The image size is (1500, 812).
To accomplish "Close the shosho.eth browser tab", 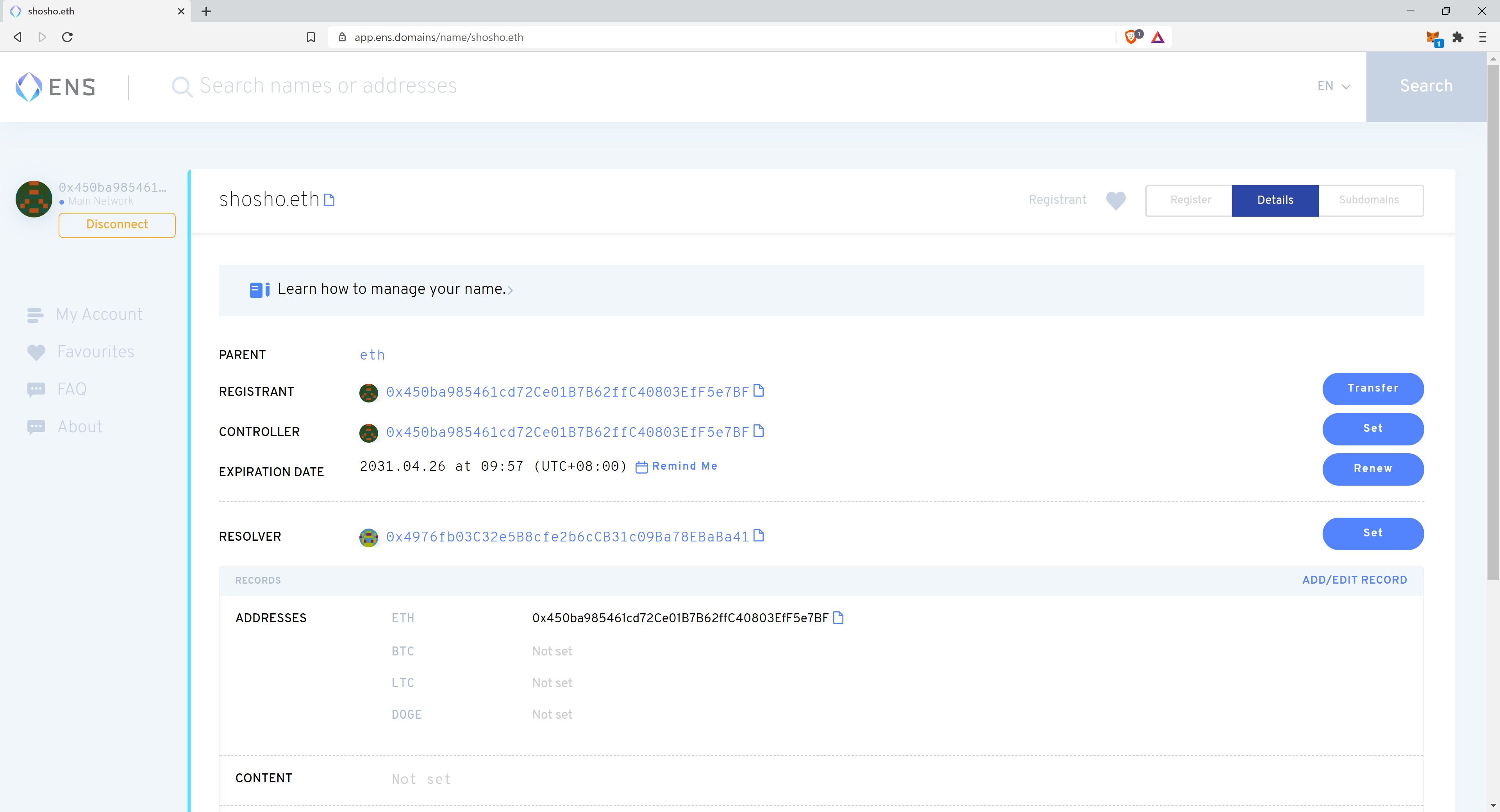I will pos(181,11).
